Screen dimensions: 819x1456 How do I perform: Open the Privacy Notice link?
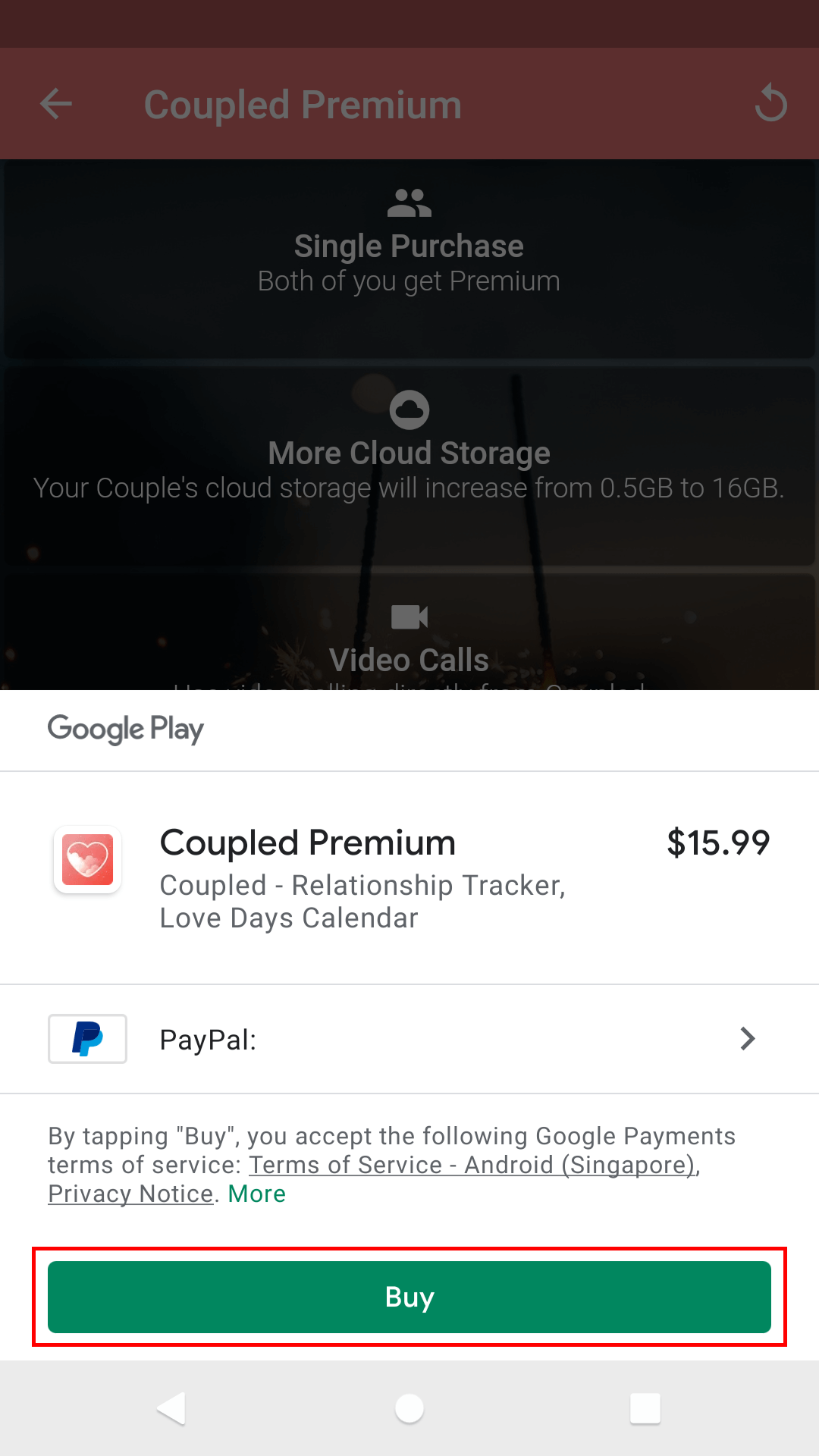[130, 1194]
